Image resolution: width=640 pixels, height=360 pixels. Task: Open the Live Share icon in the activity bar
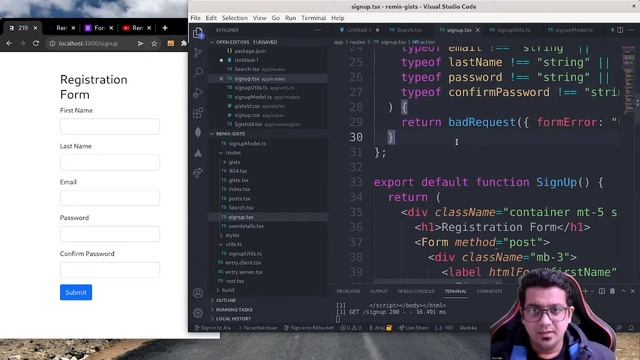[x=198, y=172]
